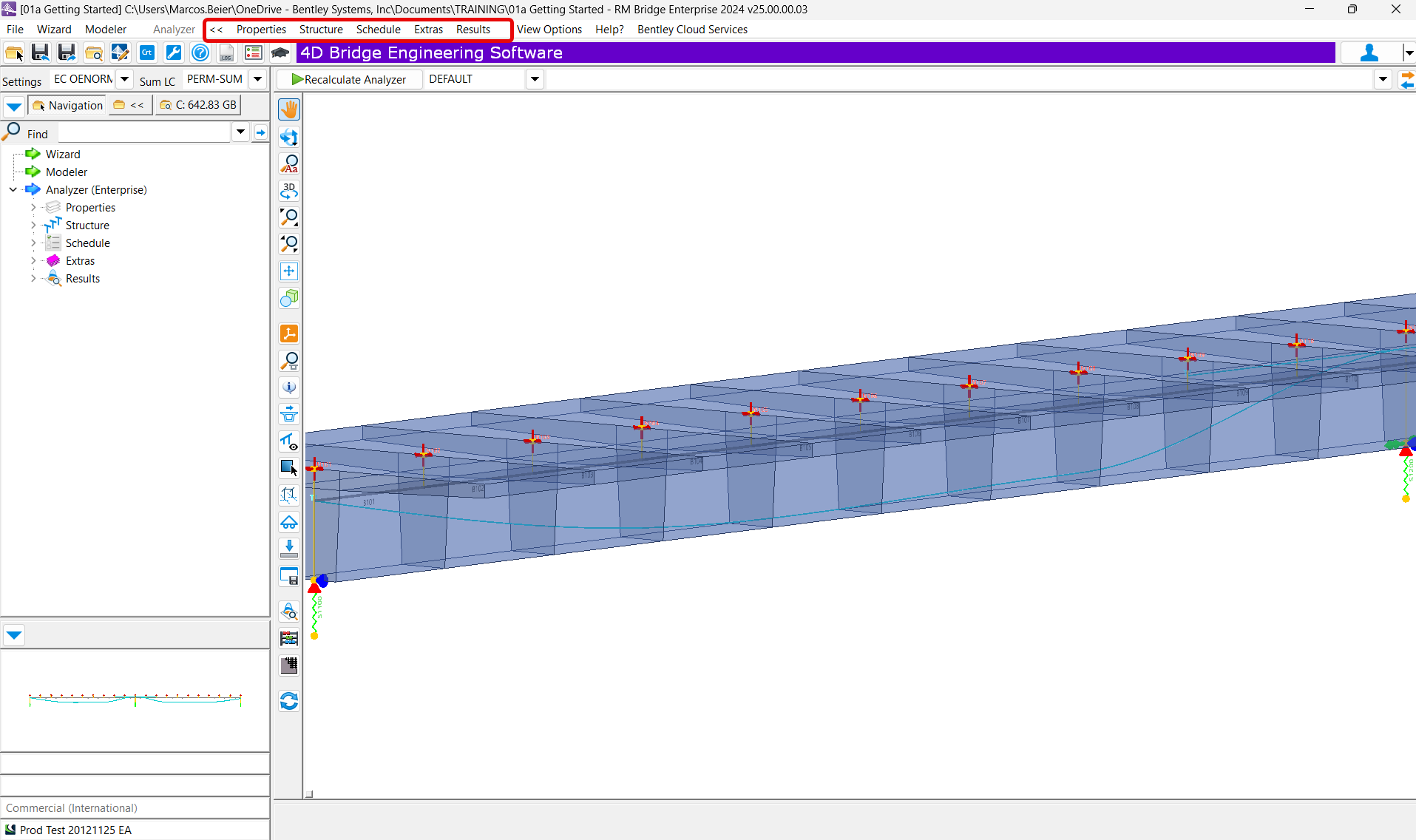Expand the Schedule tree node

click(x=33, y=243)
